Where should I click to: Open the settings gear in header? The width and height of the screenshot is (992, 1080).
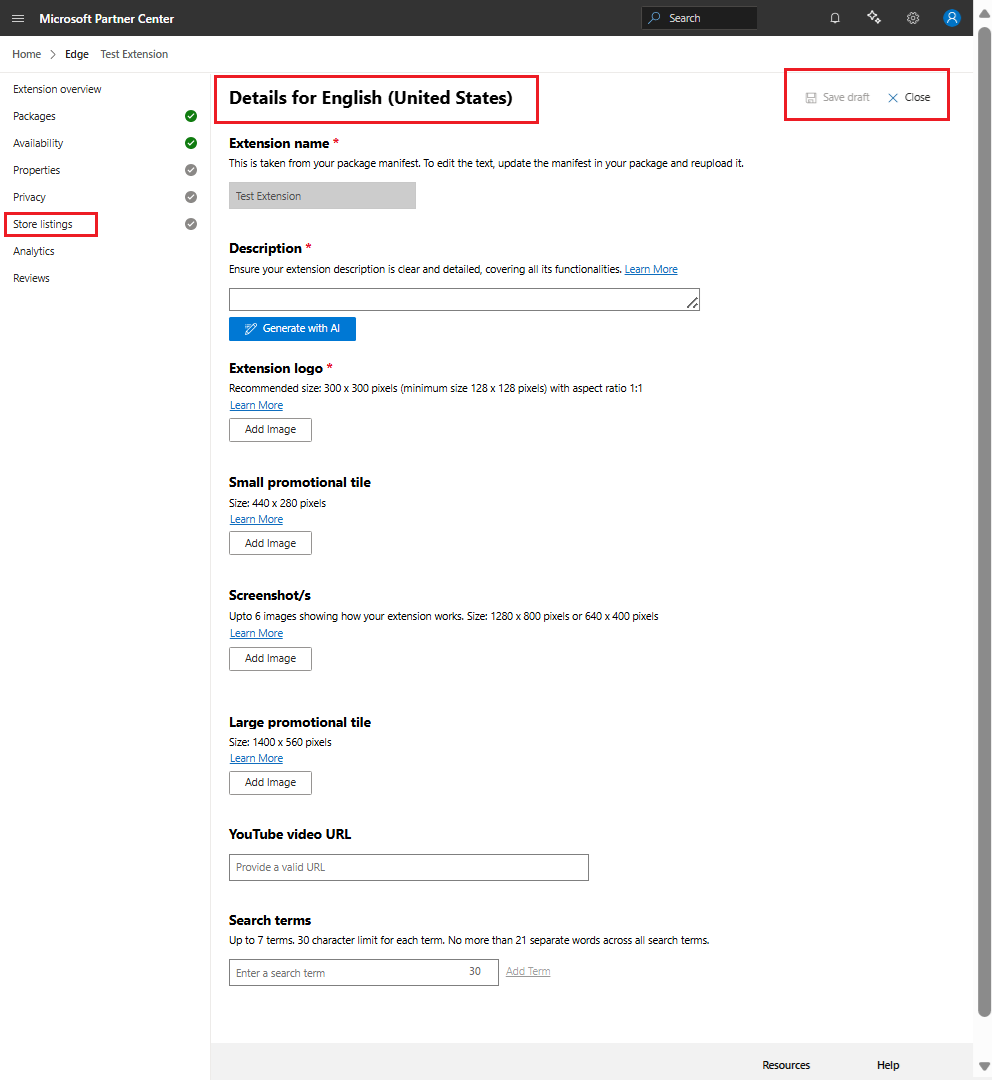913,18
